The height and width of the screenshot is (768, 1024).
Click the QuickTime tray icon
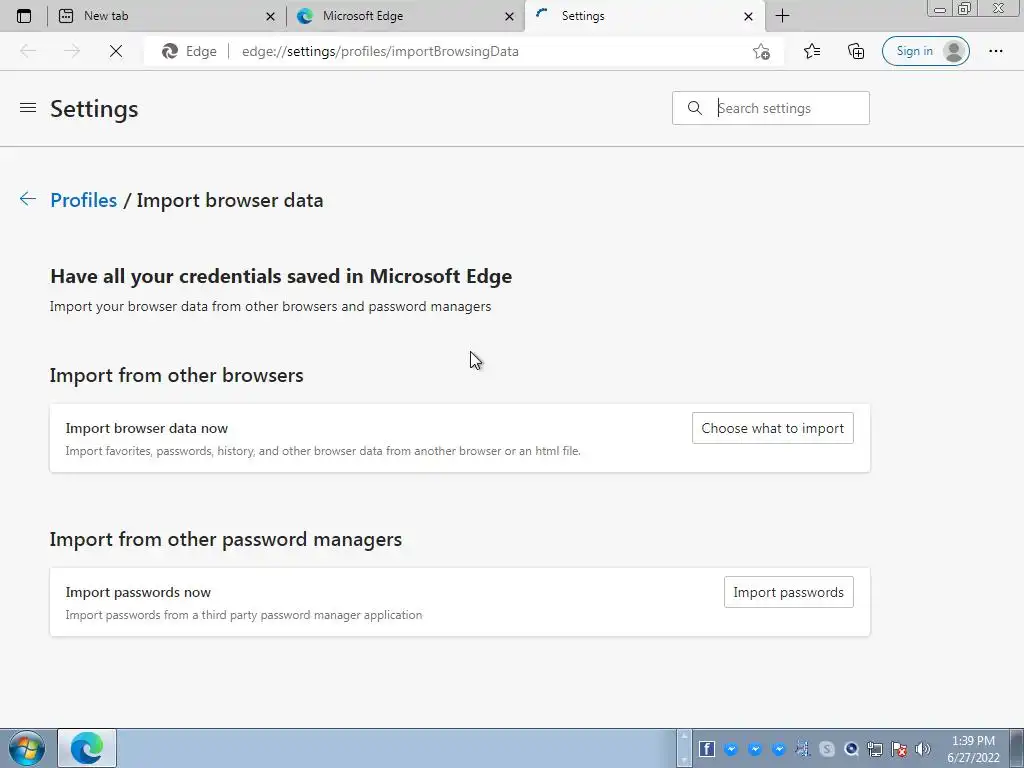coord(851,749)
